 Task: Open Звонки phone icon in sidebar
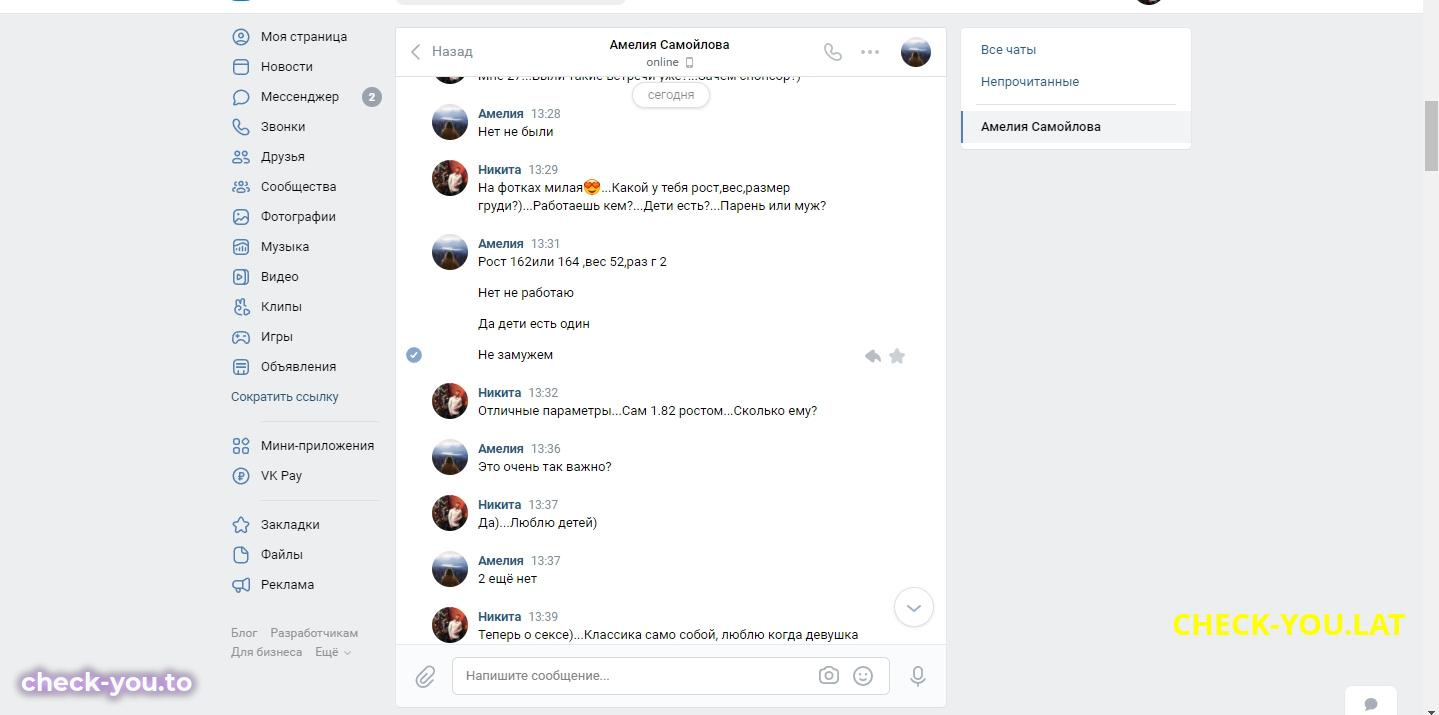coord(240,127)
